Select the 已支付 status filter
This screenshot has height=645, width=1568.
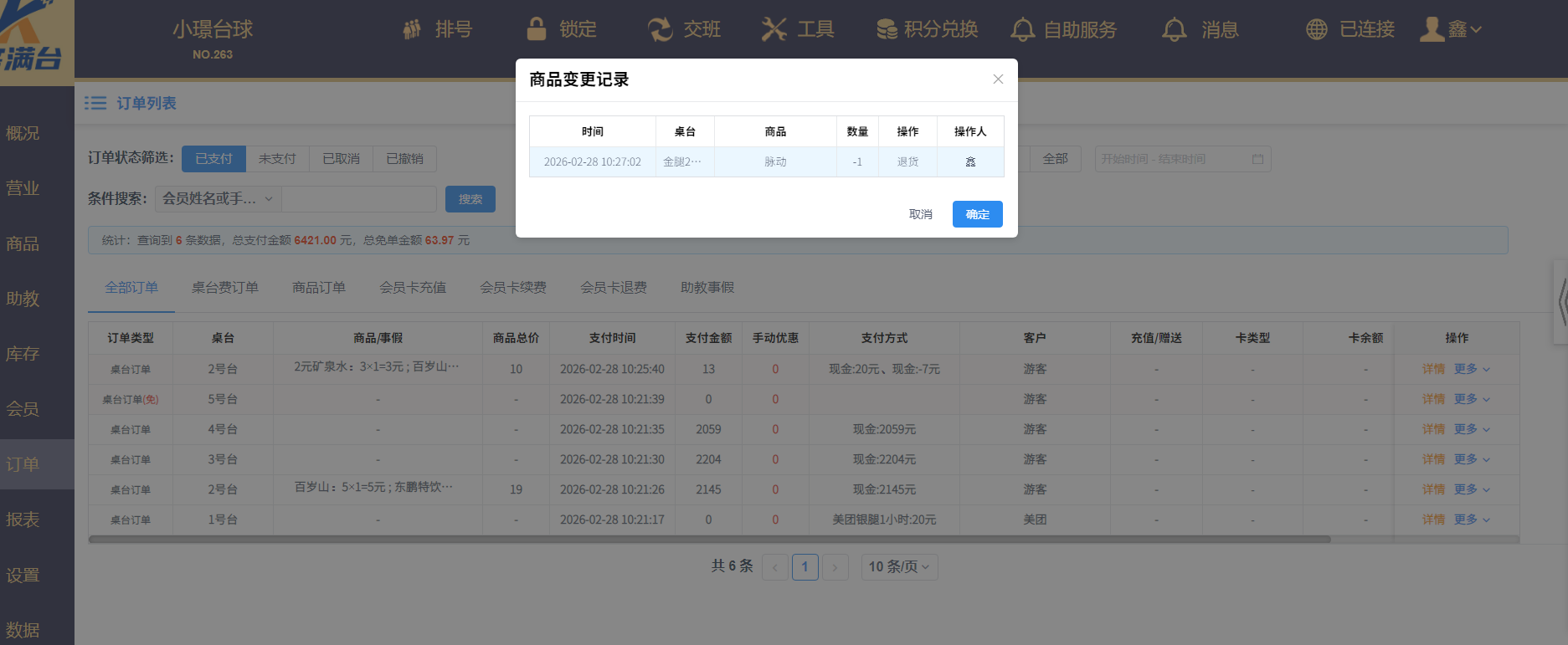[213, 159]
